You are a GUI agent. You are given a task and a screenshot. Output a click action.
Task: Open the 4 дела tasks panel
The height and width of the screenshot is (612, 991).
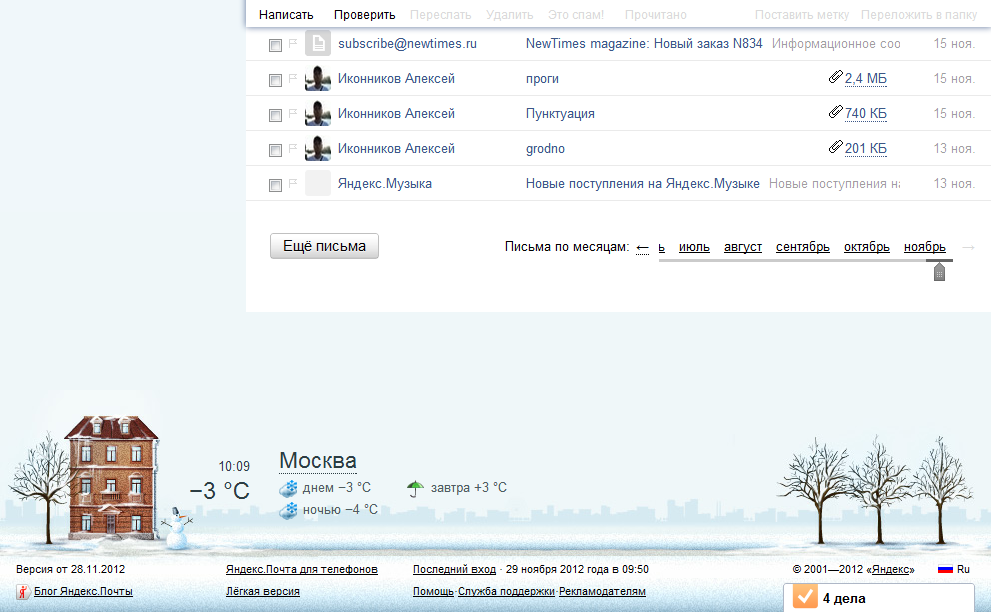[x=879, y=597]
